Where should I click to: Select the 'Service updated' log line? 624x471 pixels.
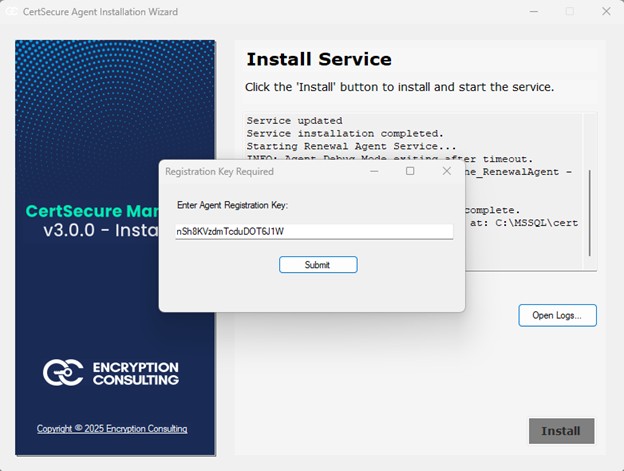tap(294, 121)
